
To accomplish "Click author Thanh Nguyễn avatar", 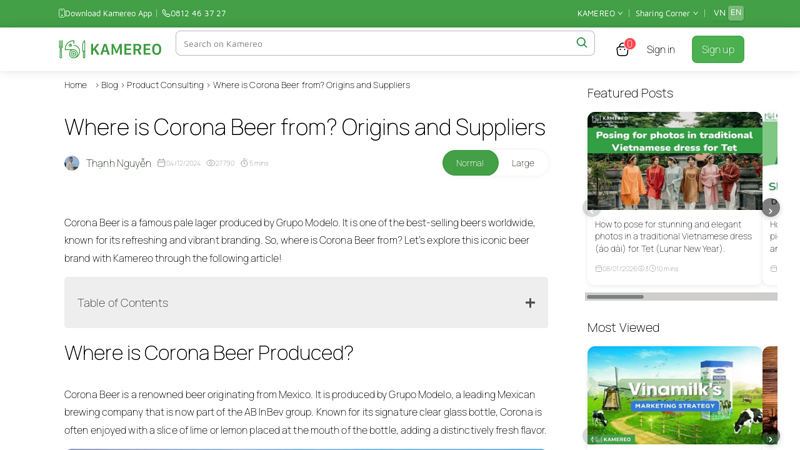I will 71,163.
